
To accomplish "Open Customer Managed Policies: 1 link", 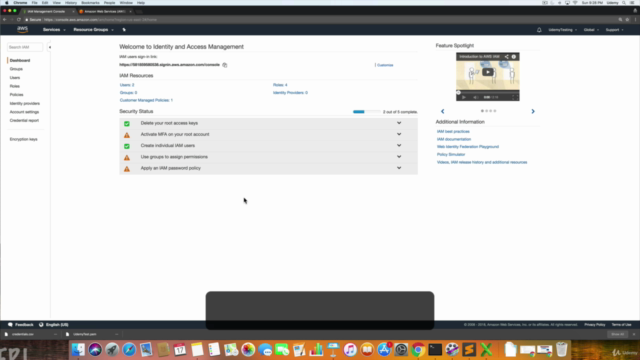I will (146, 100).
